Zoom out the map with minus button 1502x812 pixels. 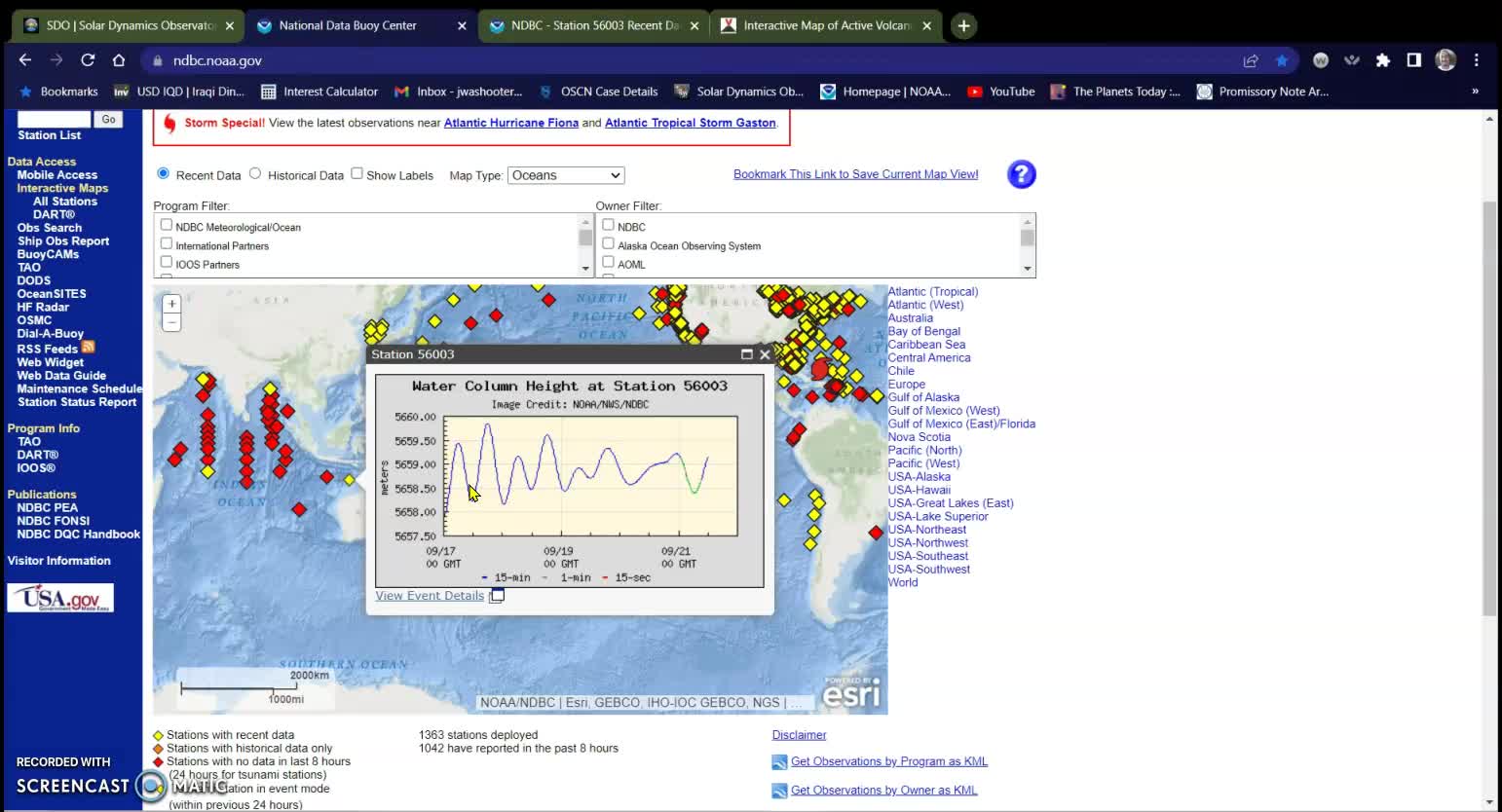[x=171, y=322]
